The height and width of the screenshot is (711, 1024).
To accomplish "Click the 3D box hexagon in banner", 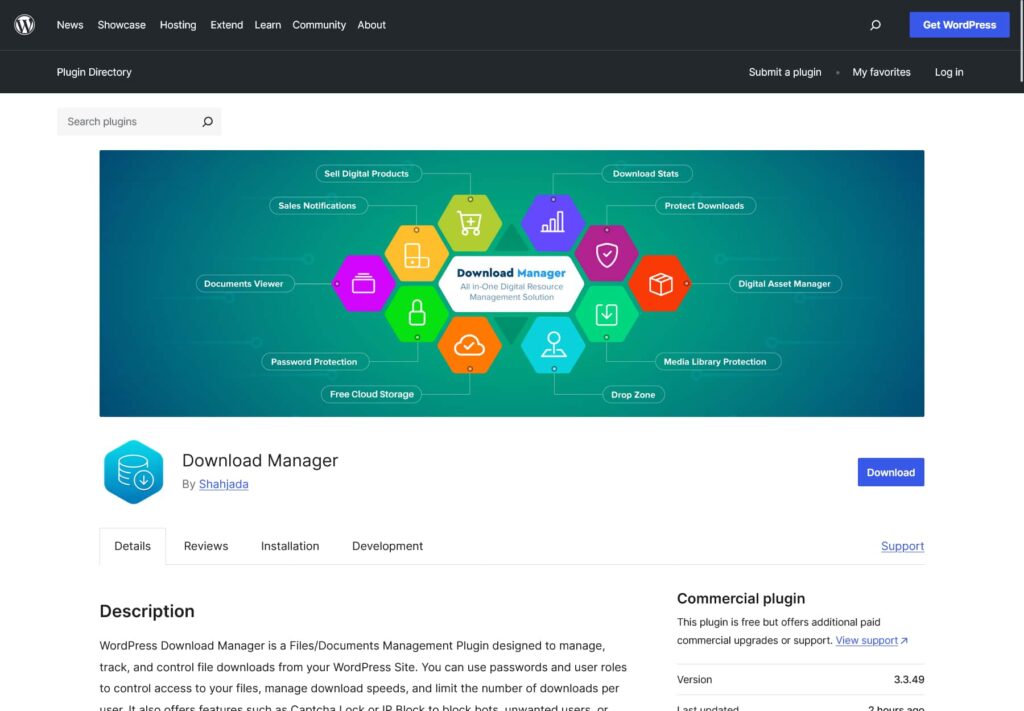I will click(659, 284).
